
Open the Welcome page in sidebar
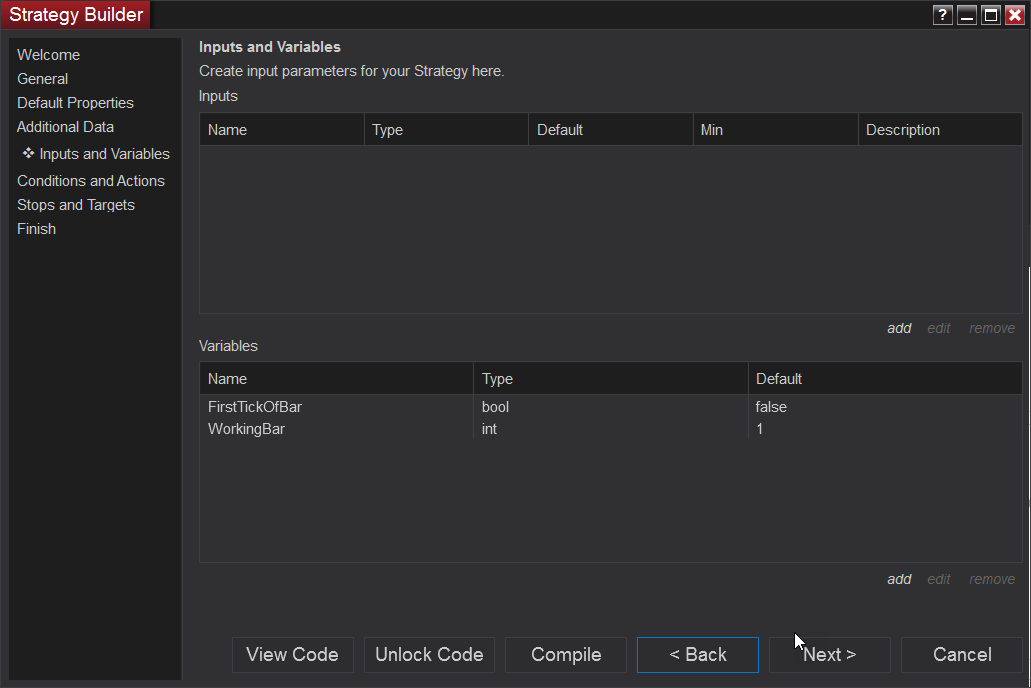click(48, 55)
